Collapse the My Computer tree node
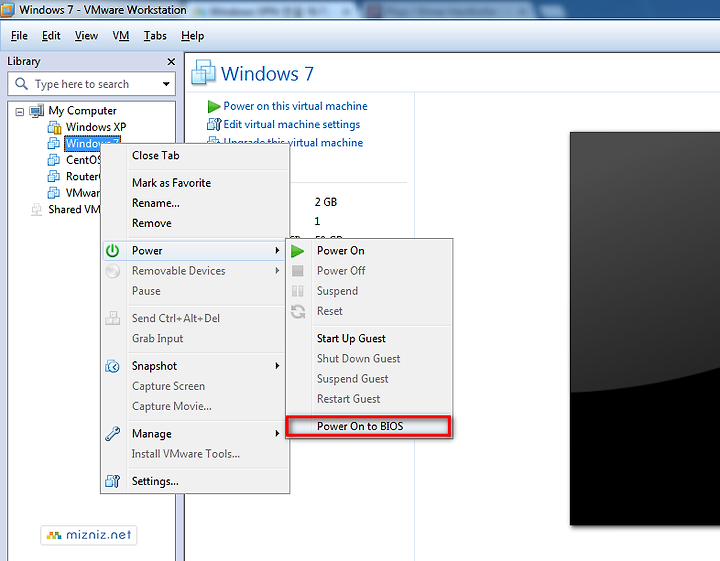The height and width of the screenshot is (561, 720). coord(20,112)
